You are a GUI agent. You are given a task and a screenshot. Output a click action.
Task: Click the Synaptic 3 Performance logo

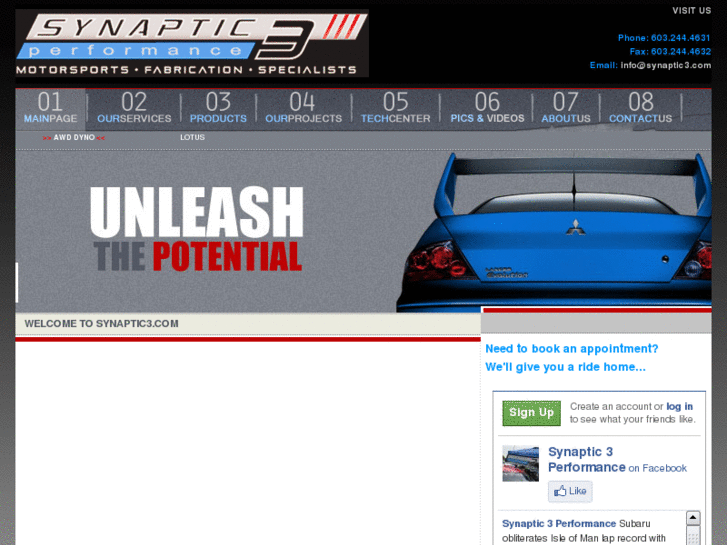point(192,43)
